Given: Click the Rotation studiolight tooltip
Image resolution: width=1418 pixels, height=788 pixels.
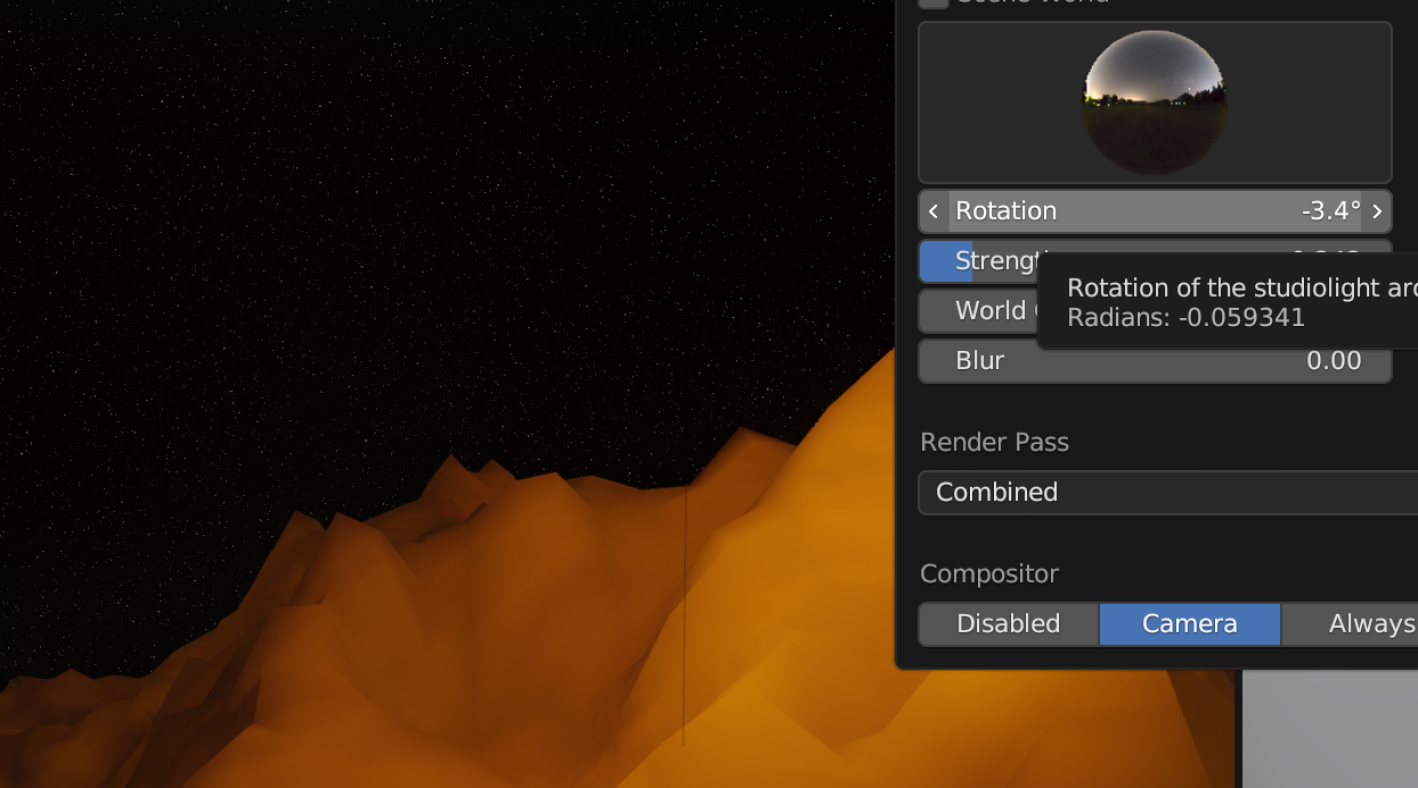Looking at the screenshot, I should pyautogui.click(x=1240, y=288).
